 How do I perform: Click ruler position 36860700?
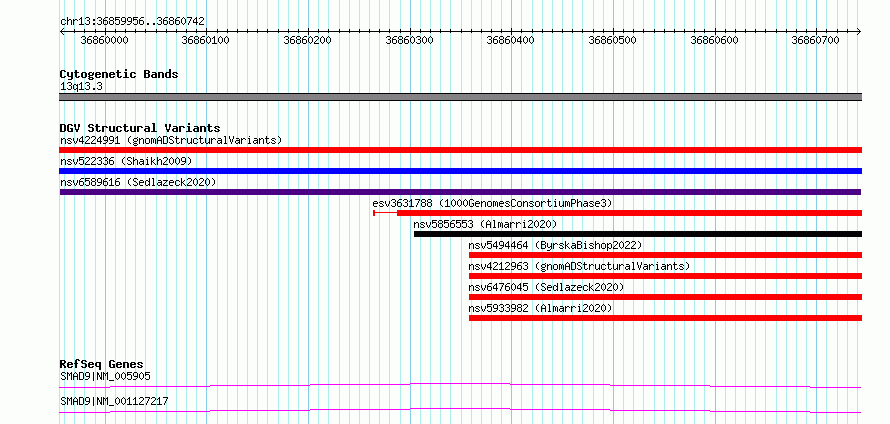pyautogui.click(x=816, y=40)
